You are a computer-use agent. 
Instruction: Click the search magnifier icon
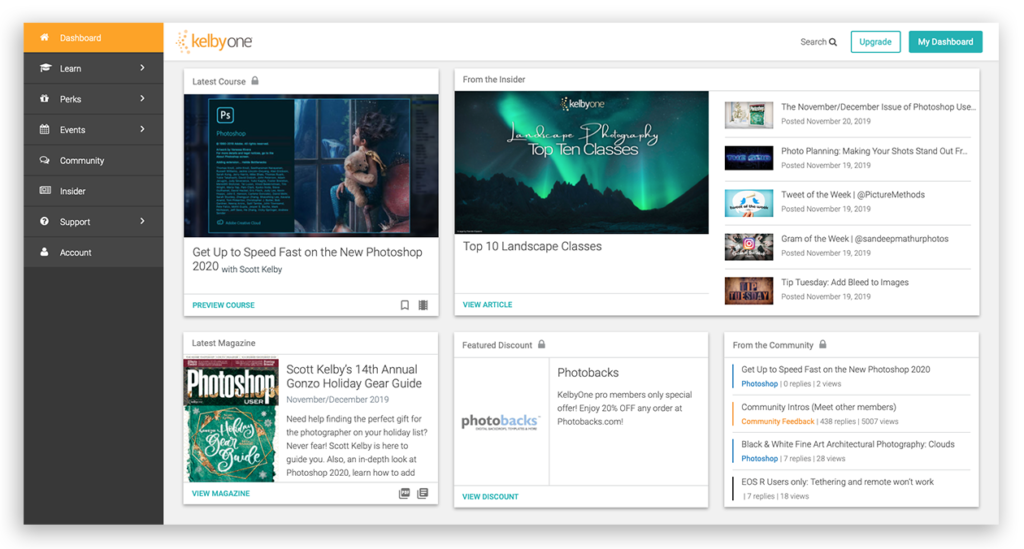pos(833,42)
